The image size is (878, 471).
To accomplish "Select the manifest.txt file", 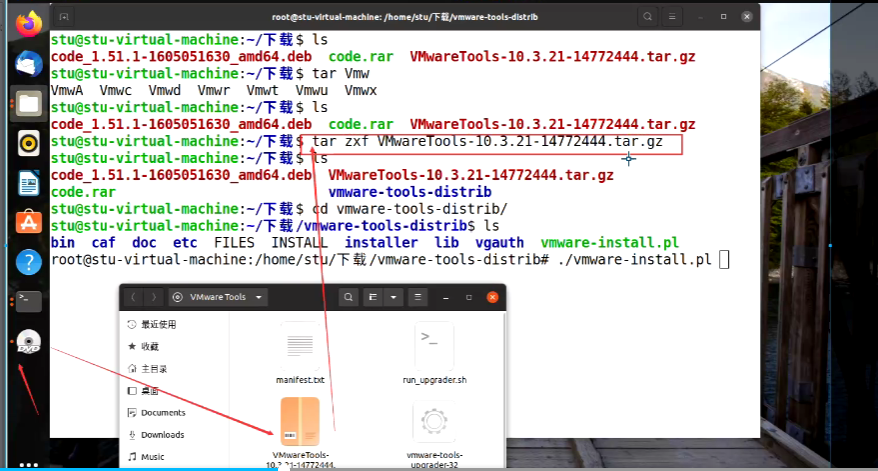I will pos(300,353).
